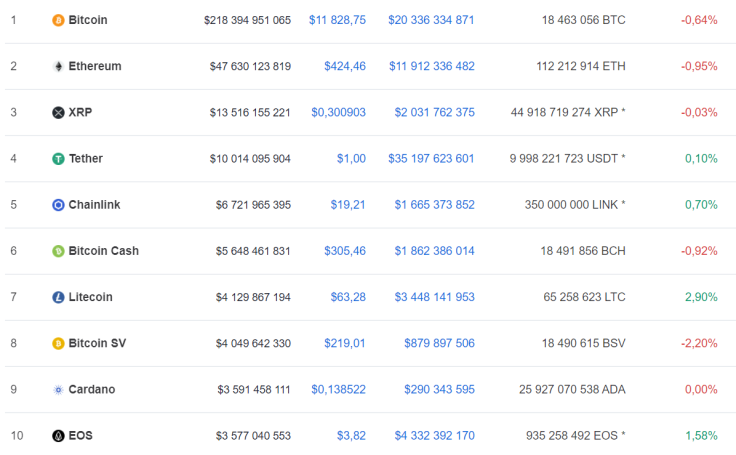The image size is (736, 455).
Task: Click Tether volume $35 197 623 601
Action: (431, 159)
